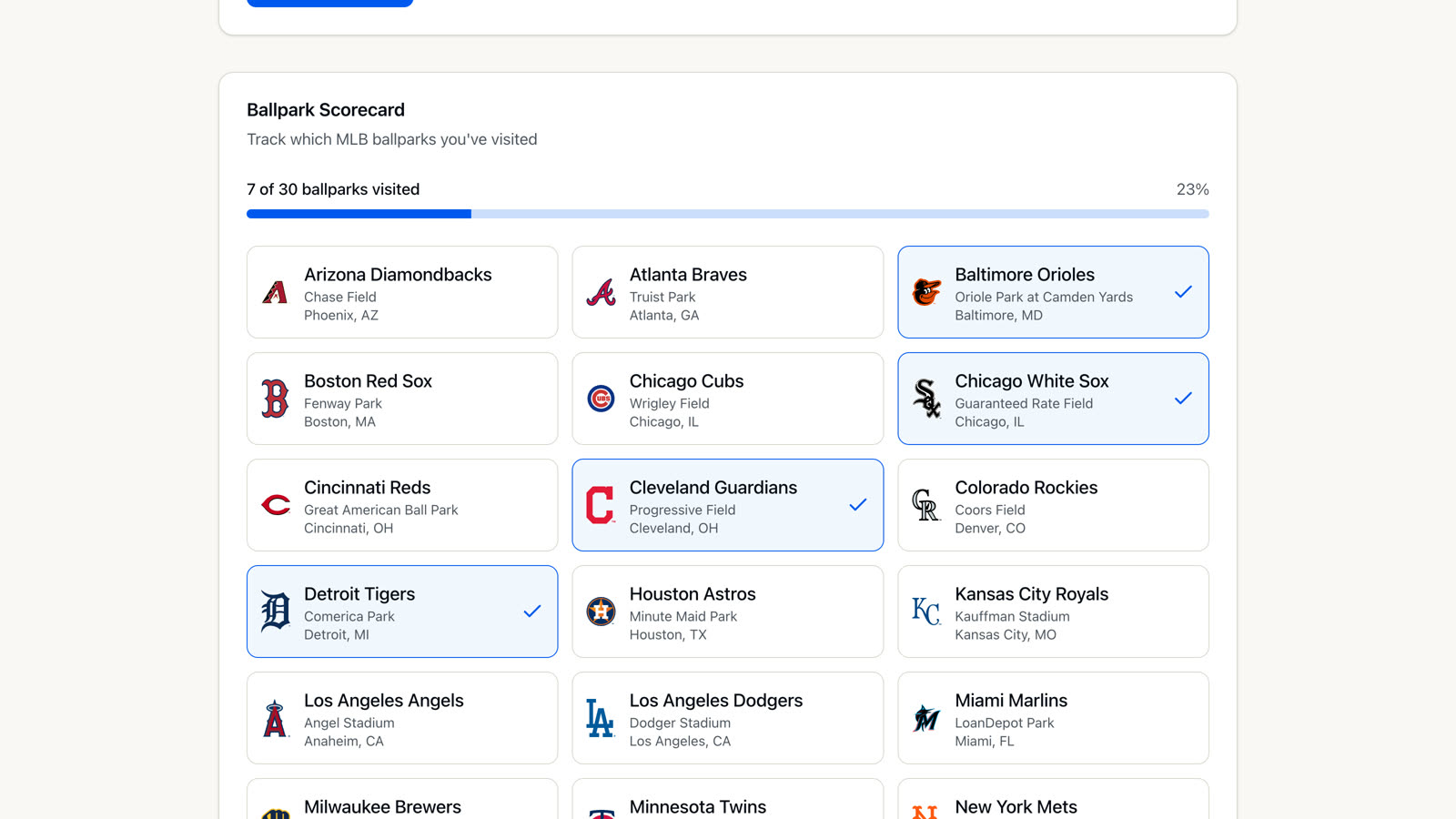
Task: Click the Houston Astros star logo
Action: 601,612
